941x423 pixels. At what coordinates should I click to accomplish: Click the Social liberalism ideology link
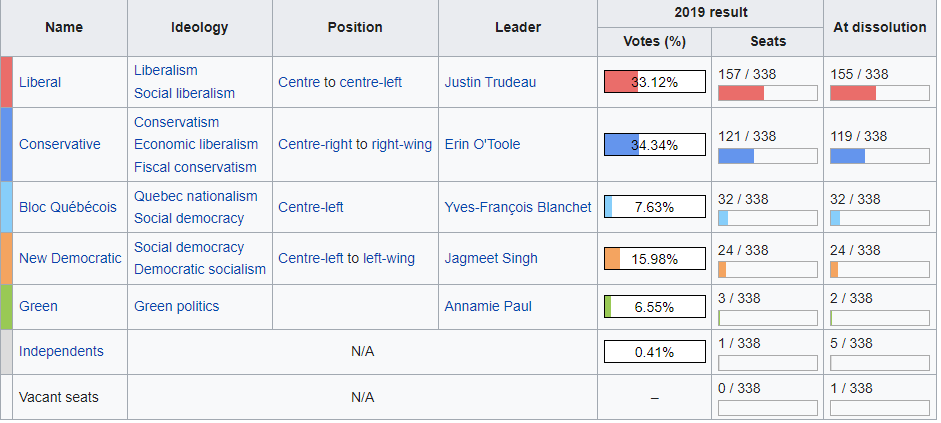[184, 93]
